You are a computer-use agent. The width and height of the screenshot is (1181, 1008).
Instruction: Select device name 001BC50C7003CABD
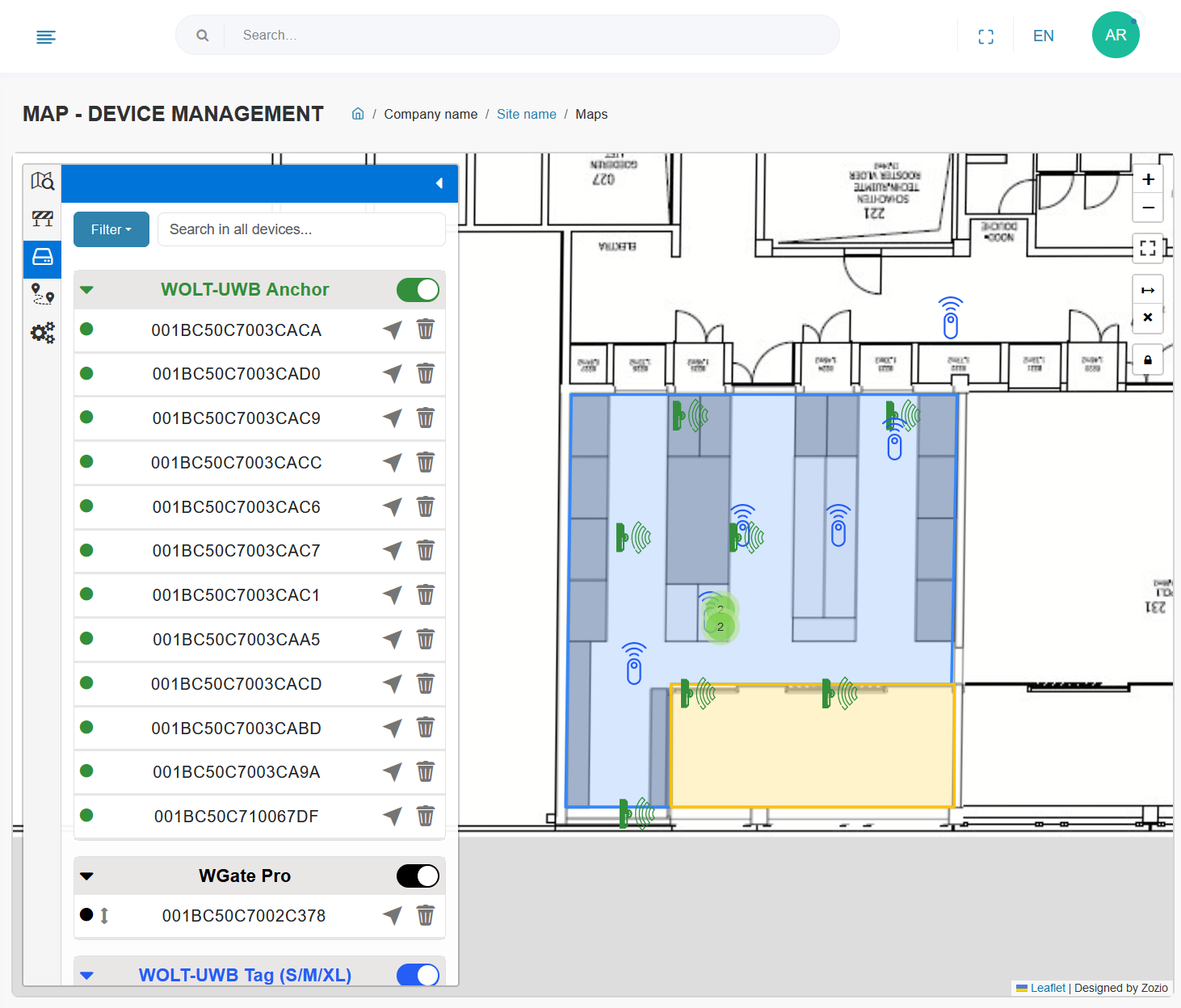[237, 729]
